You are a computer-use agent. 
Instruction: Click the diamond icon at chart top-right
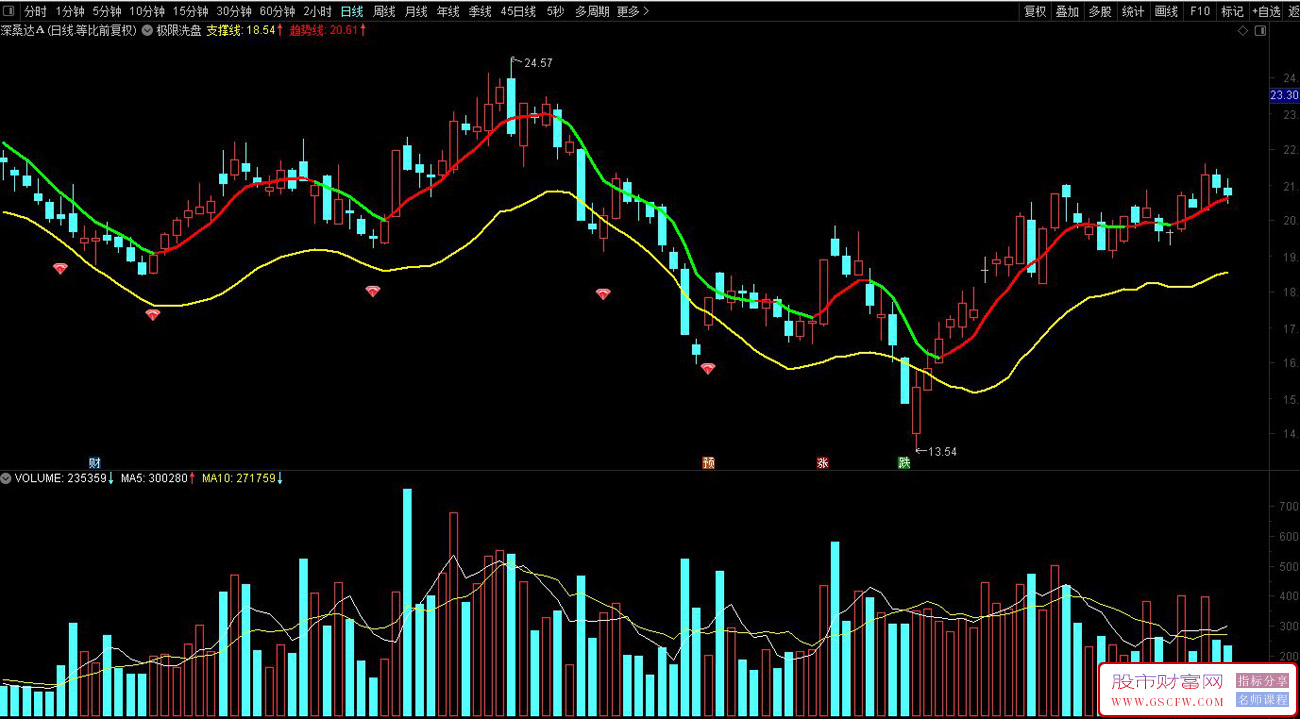tap(1243, 31)
